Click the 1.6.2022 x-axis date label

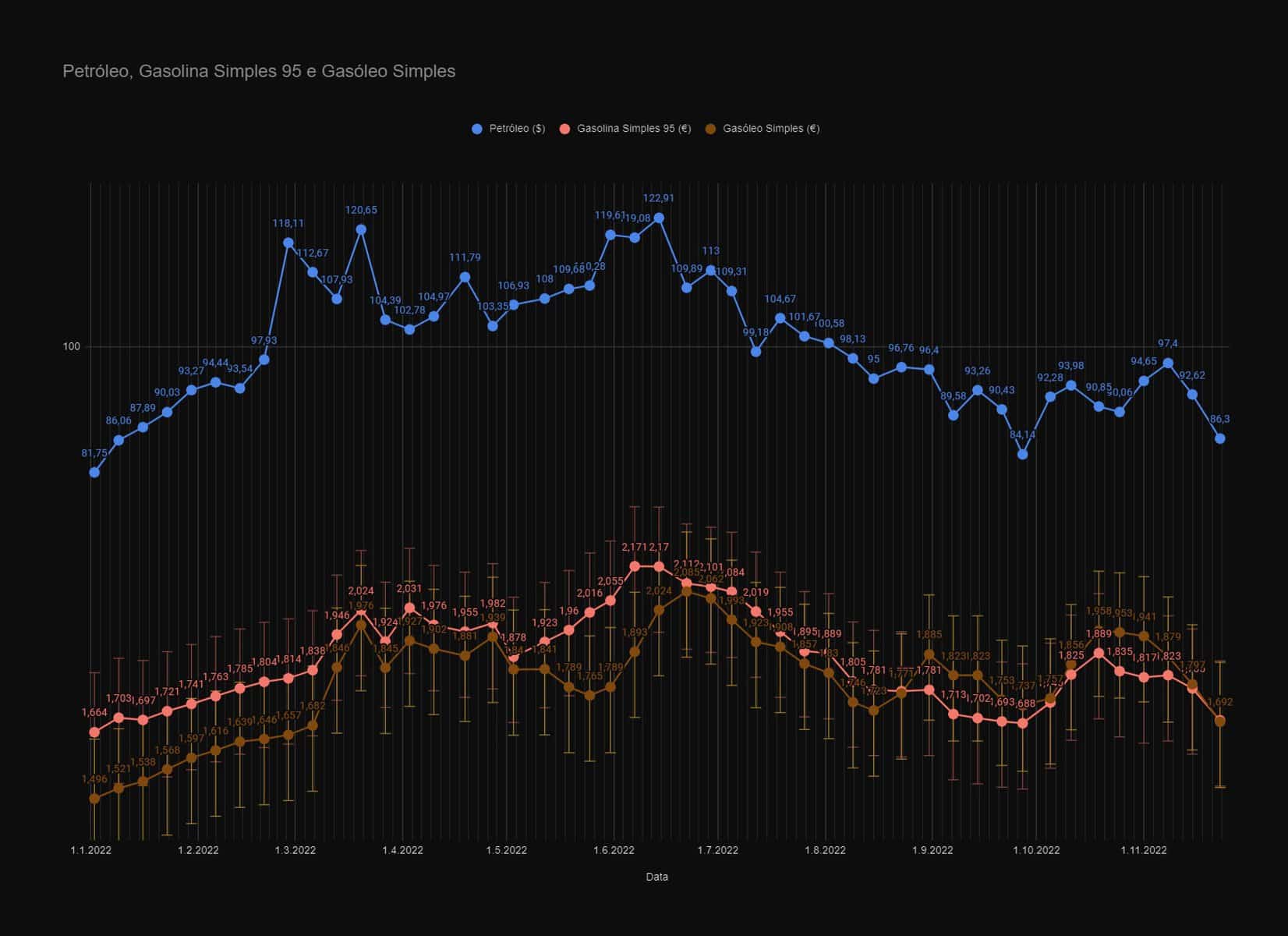pyautogui.click(x=614, y=850)
